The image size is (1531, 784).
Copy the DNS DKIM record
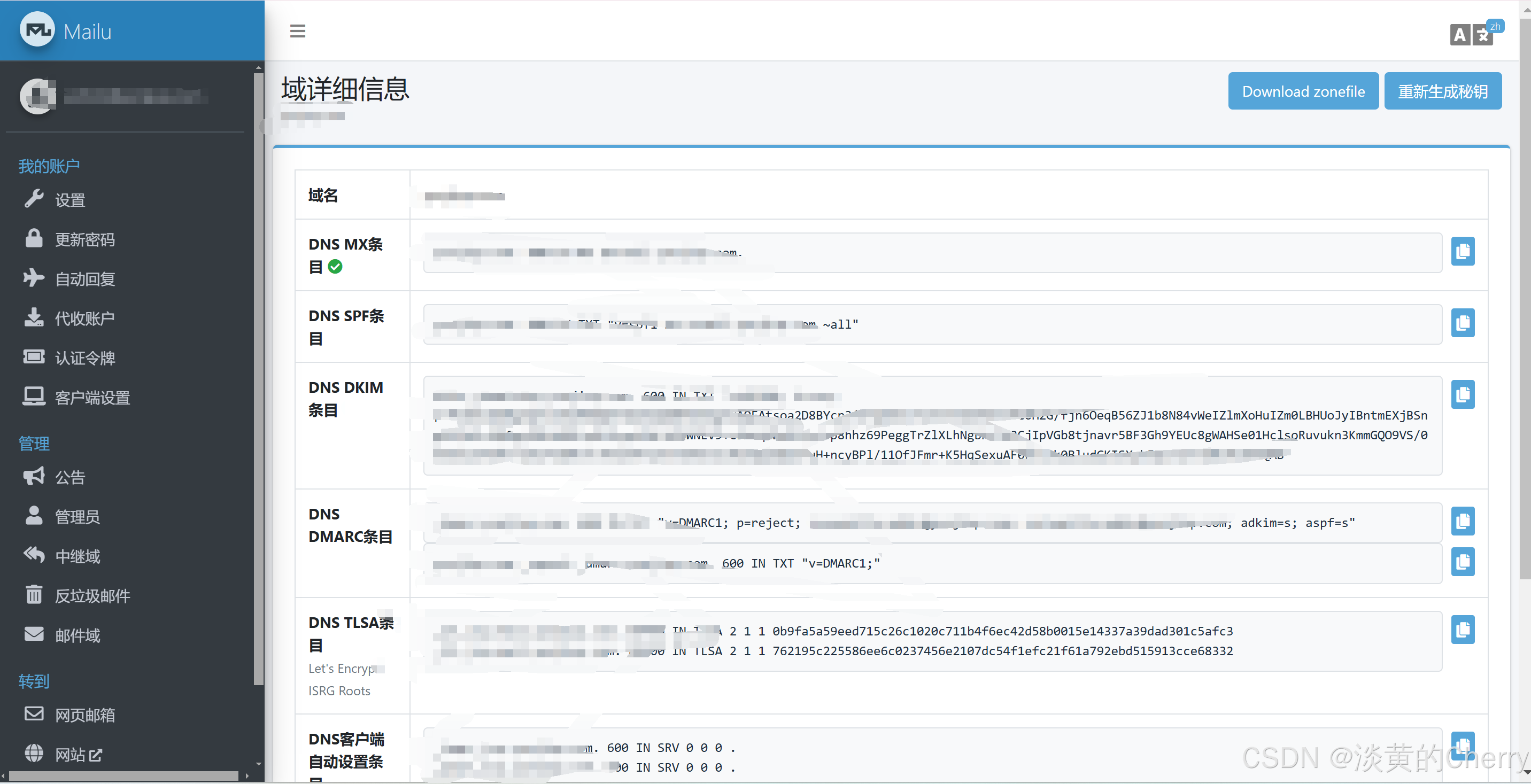point(1462,395)
